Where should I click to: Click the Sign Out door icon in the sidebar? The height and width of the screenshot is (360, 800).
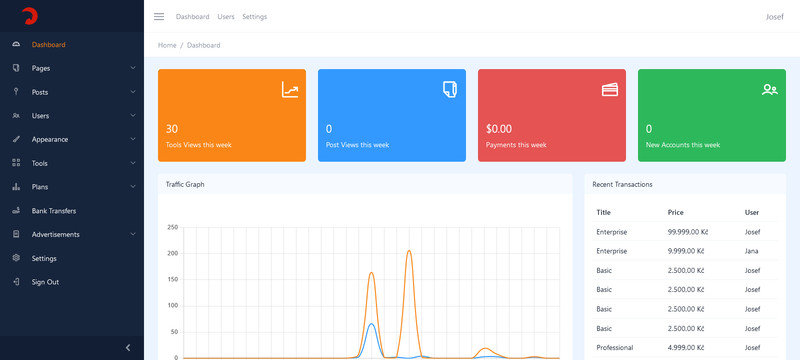tap(16, 282)
